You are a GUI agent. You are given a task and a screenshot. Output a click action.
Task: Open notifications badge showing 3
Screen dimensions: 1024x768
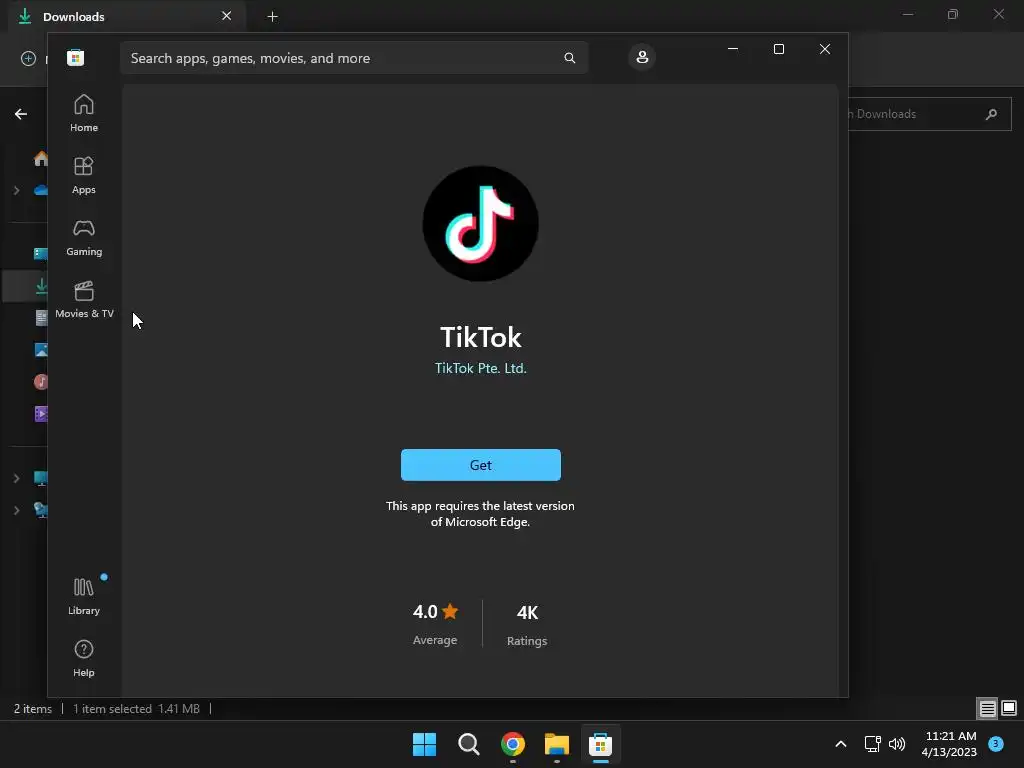coord(996,744)
